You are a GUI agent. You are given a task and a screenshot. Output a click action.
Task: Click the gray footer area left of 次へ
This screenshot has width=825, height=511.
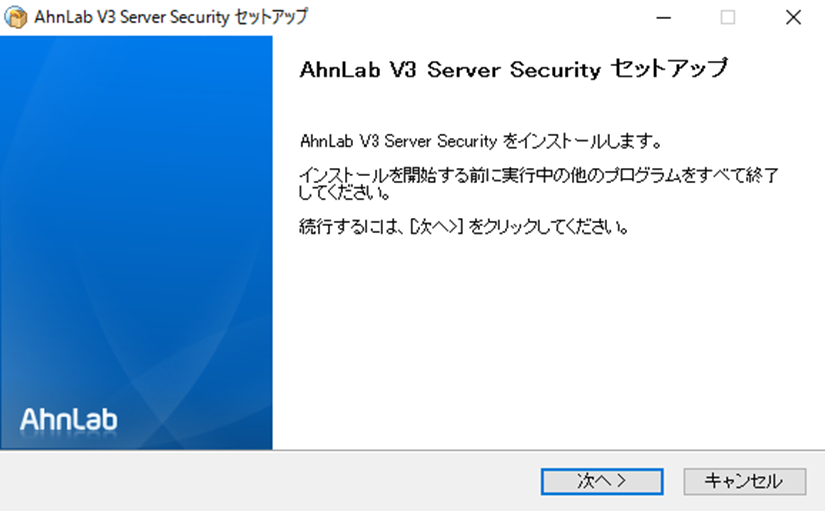point(268,481)
